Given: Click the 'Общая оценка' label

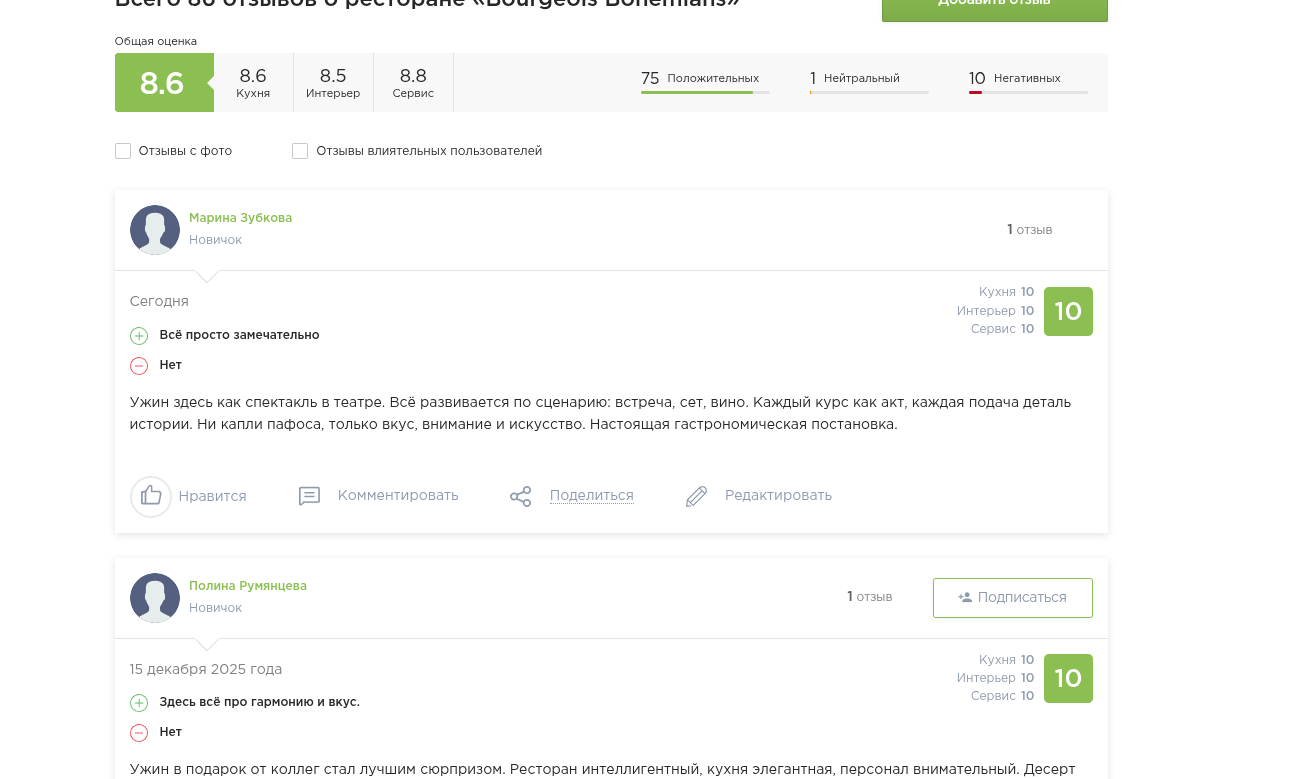Looking at the screenshot, I should pos(156,41).
